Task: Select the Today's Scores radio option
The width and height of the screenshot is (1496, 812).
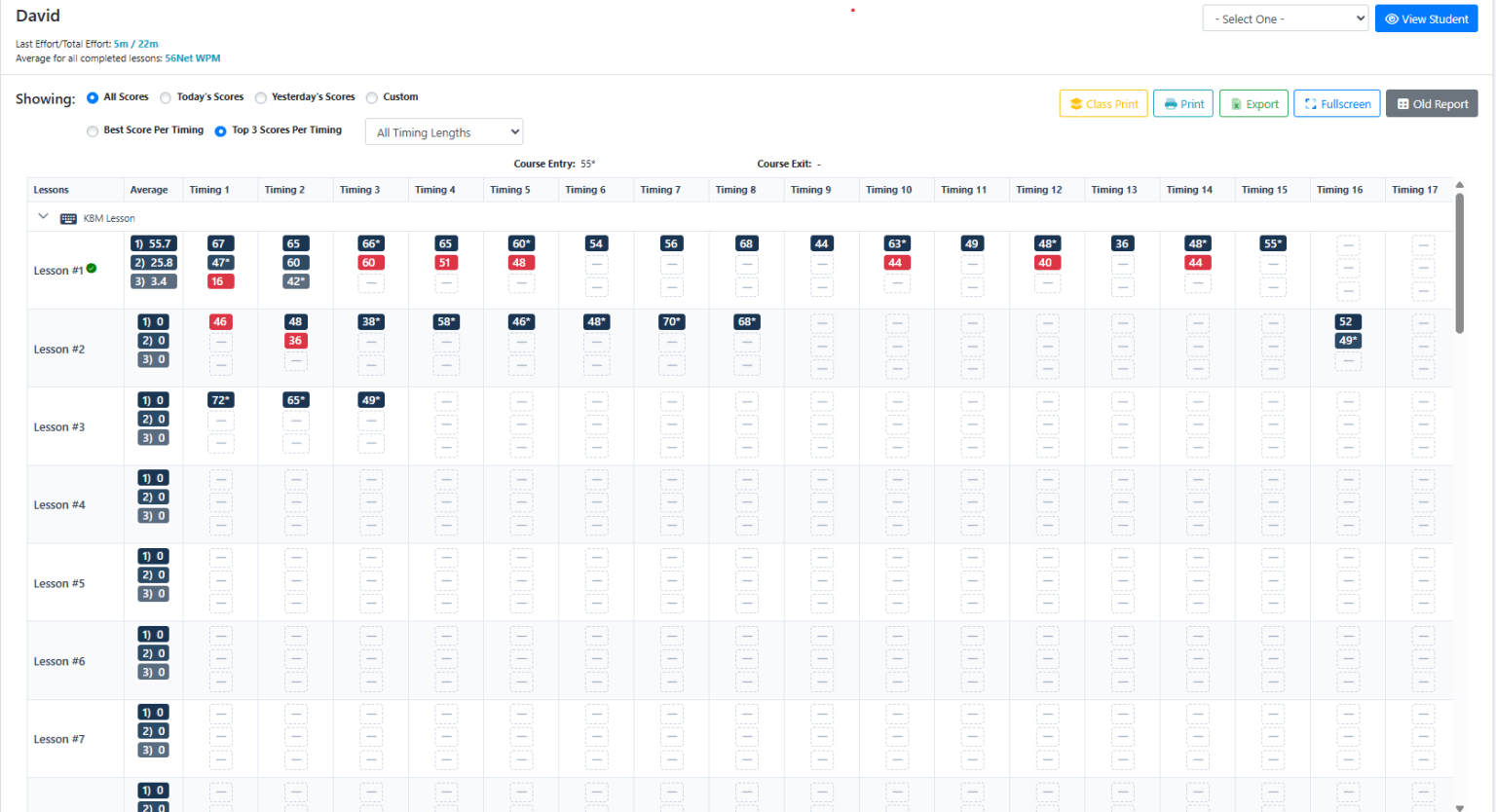Action: pos(166,97)
